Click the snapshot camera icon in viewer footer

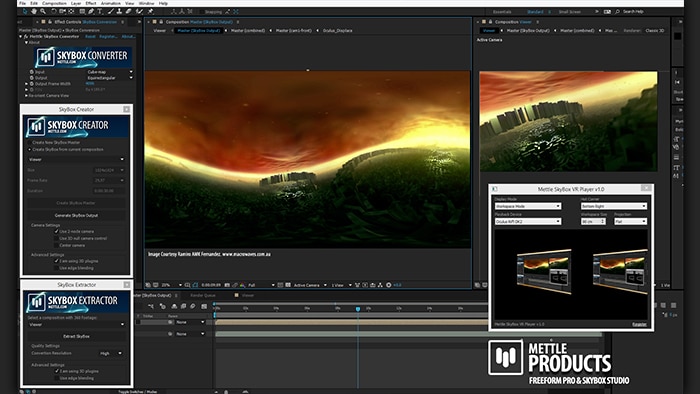click(227, 285)
